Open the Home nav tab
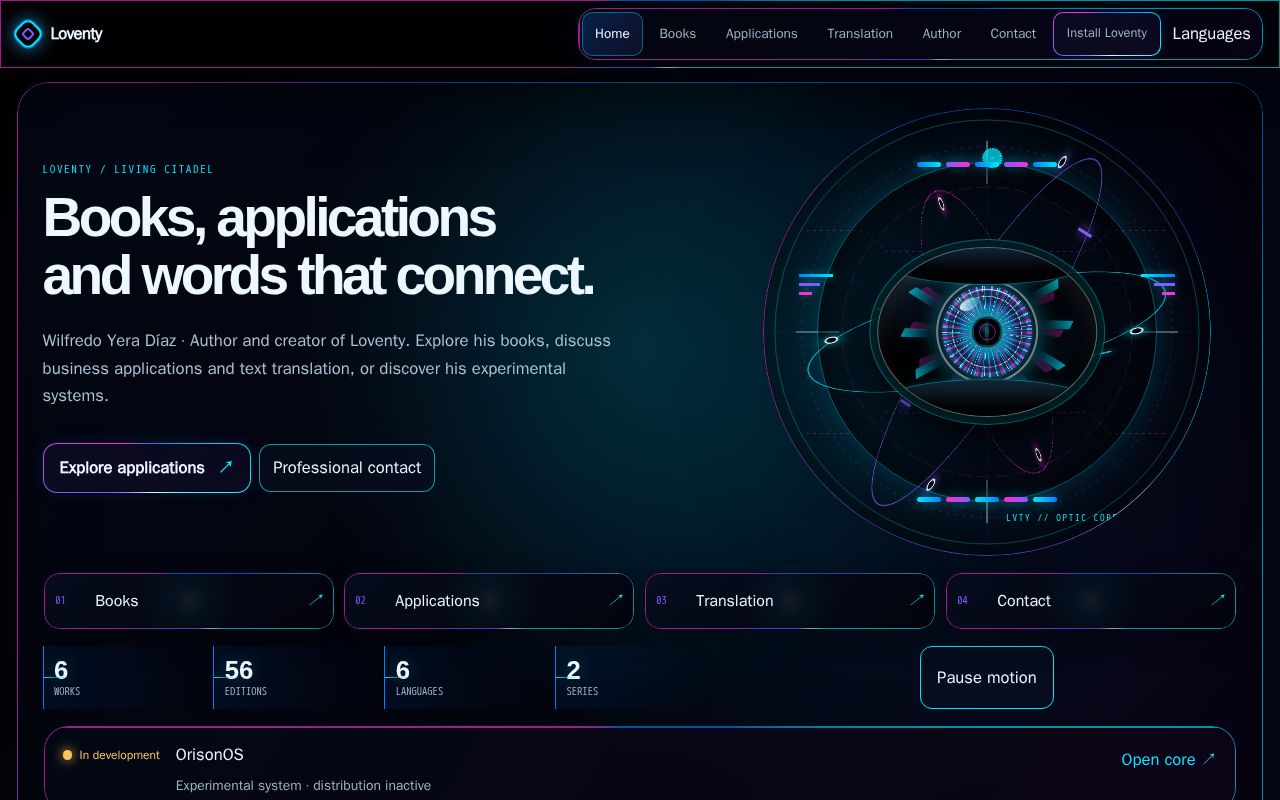Viewport: 1280px width, 800px height. tap(612, 34)
